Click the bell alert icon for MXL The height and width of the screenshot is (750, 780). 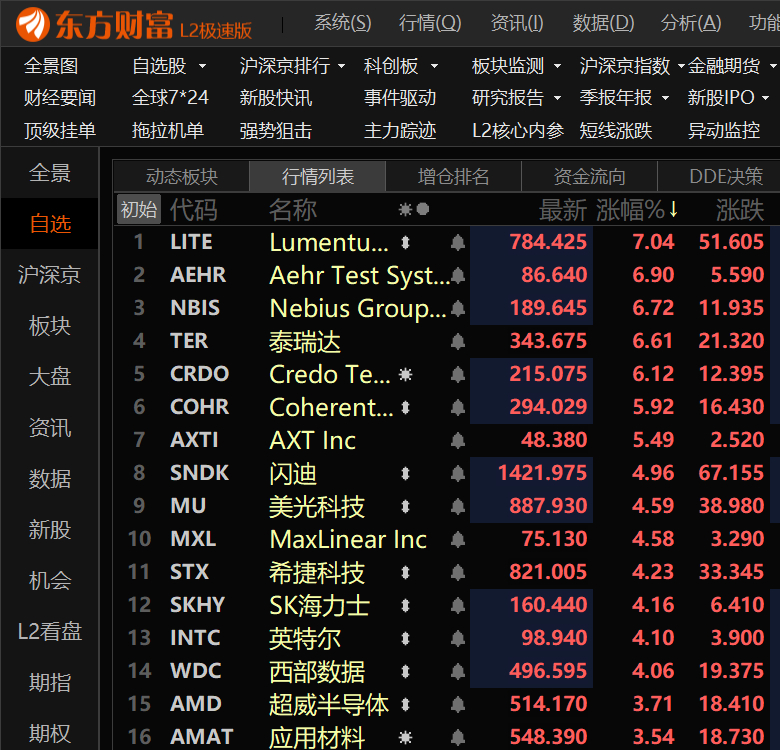[x=458, y=539]
